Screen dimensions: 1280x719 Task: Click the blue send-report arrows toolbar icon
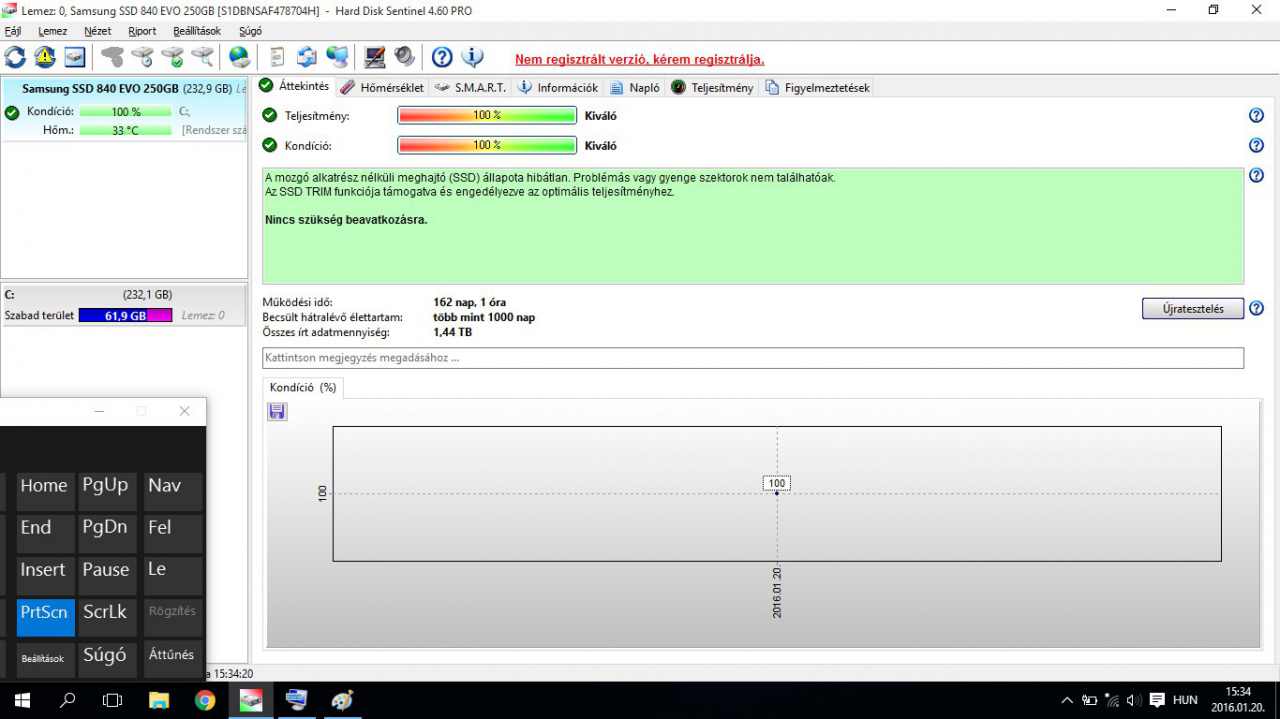[307, 57]
